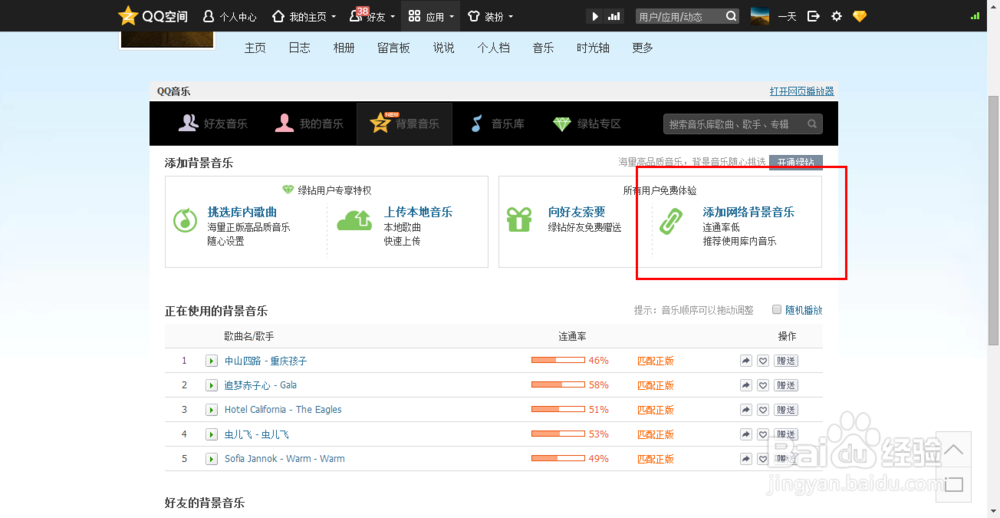Open 留言板 in the profile nav

393,48
